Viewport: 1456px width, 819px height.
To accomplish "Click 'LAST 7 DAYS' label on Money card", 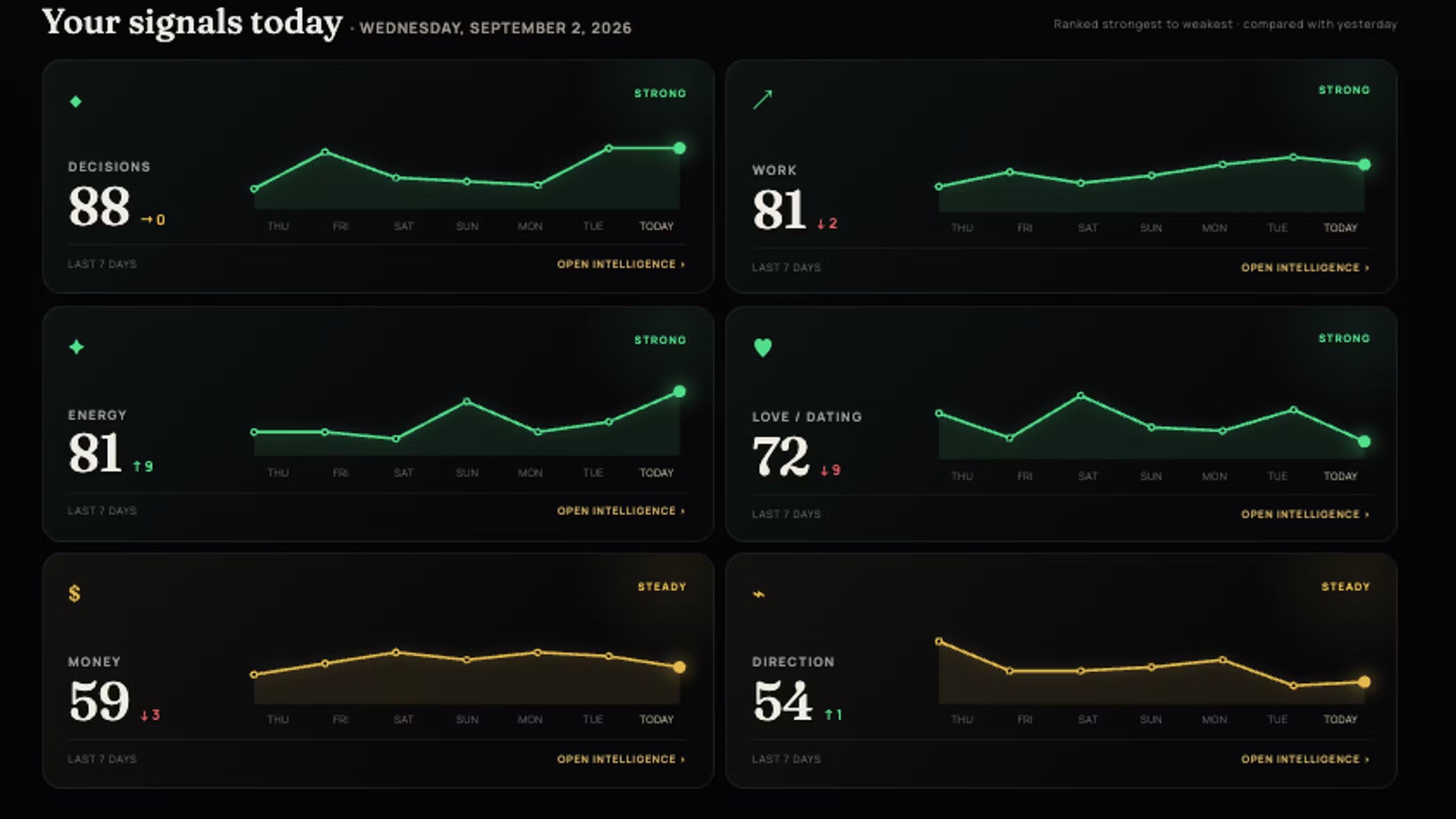I will [102, 759].
